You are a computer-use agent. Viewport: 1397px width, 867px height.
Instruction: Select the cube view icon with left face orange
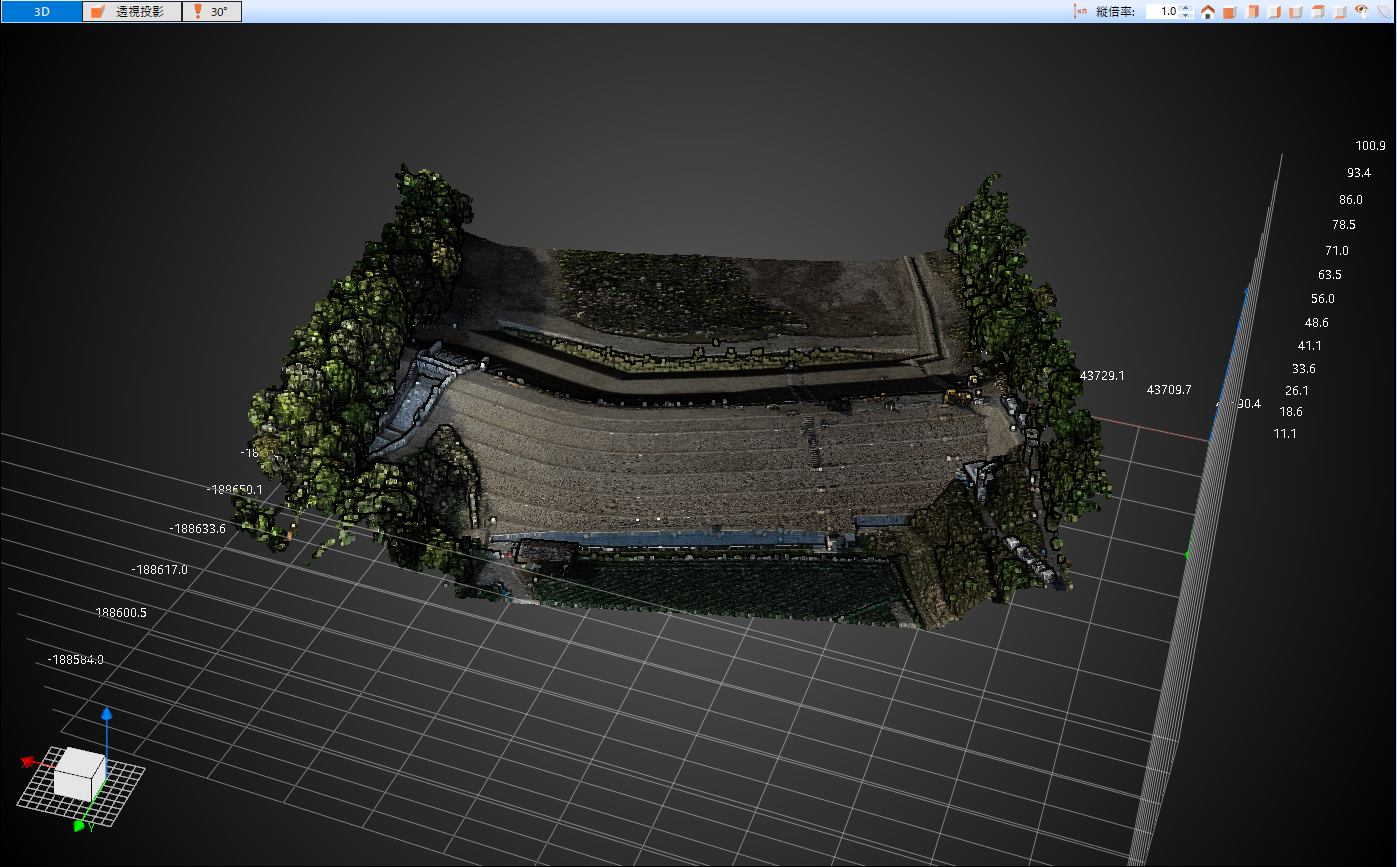[x=1296, y=12]
